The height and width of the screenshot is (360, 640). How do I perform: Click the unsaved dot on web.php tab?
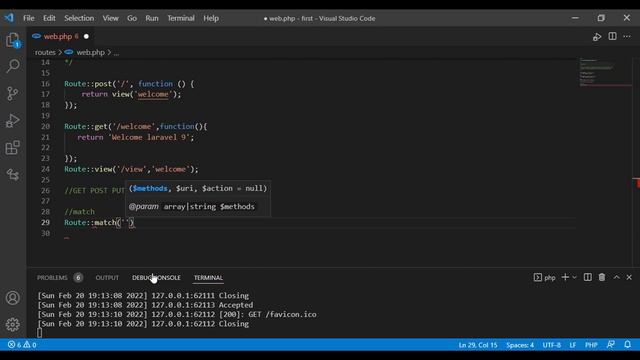coord(86,36)
